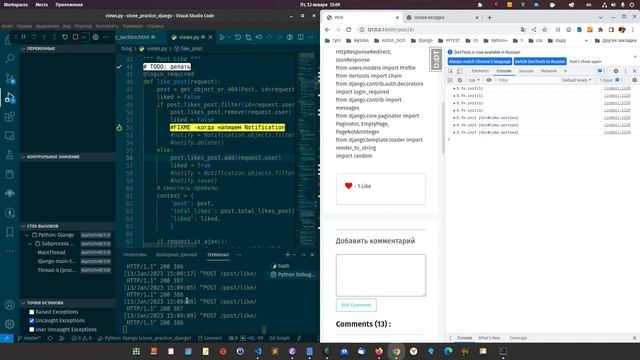The image size is (640, 360).
Task: Open Run and Debug view in activity bar
Action: pos(9,98)
